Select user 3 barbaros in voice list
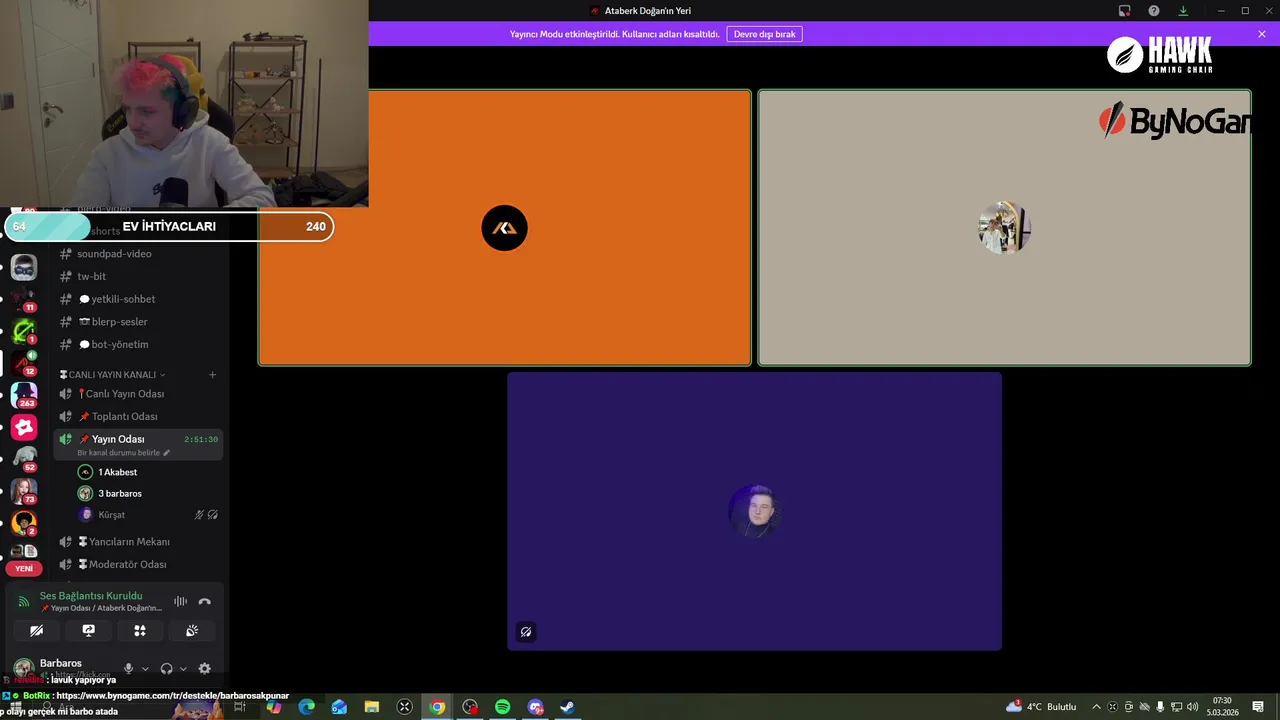1280x720 pixels. pos(120,494)
